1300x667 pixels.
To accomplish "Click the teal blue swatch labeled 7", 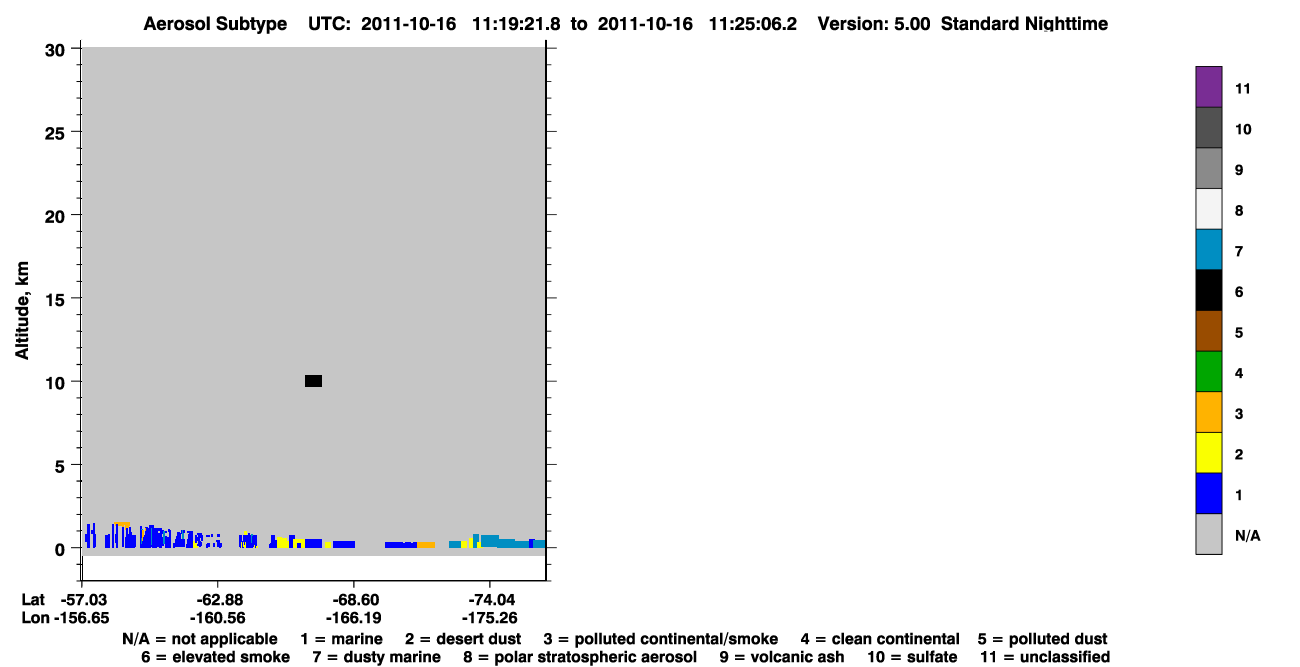I will [x=1208, y=250].
